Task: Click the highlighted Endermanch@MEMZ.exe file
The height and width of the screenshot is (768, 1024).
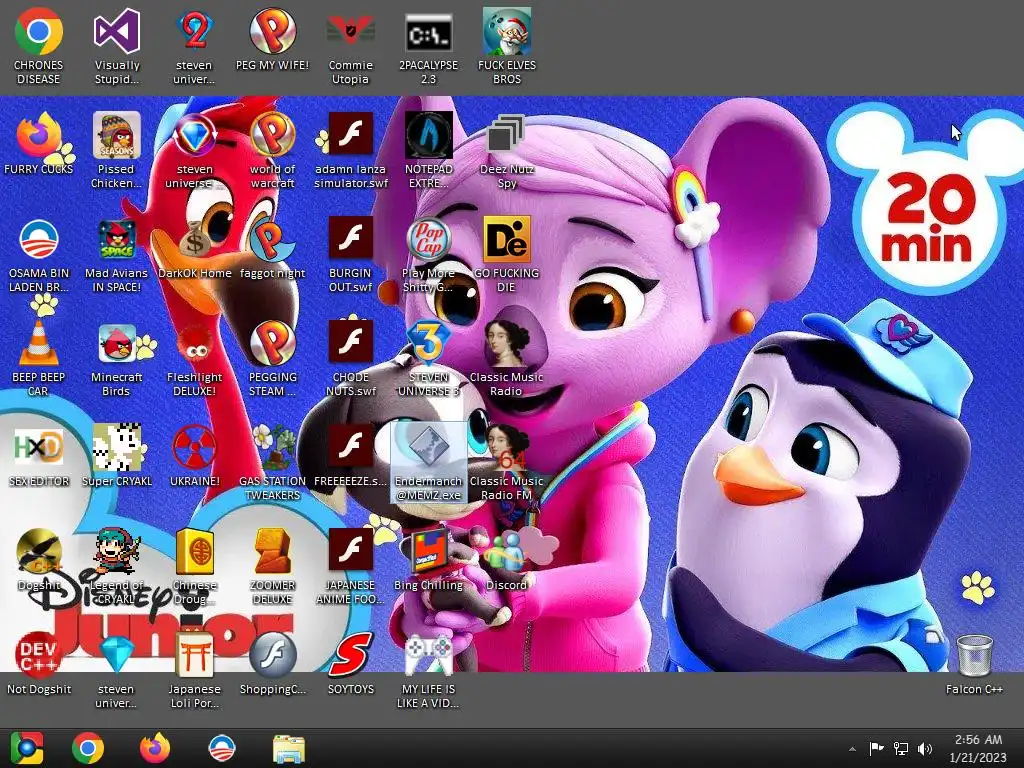Action: pos(428,462)
